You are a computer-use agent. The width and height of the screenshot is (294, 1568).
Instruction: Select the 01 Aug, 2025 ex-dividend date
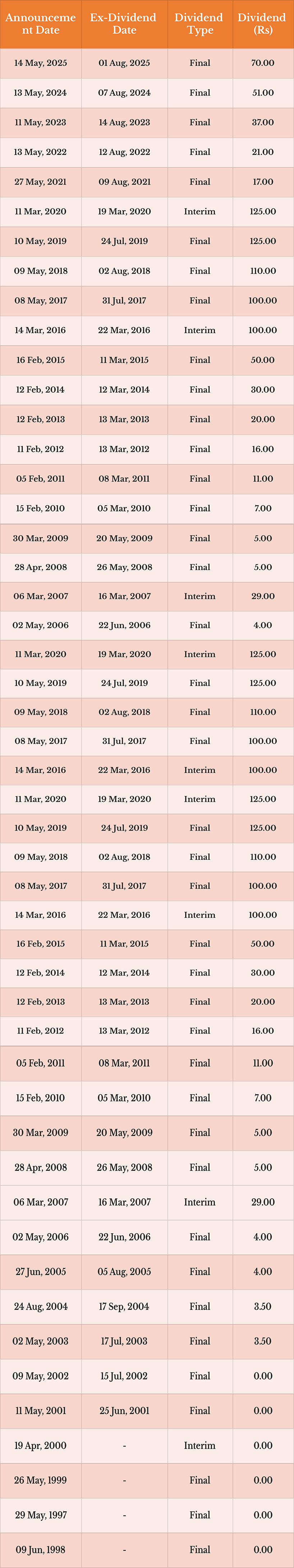(124, 63)
